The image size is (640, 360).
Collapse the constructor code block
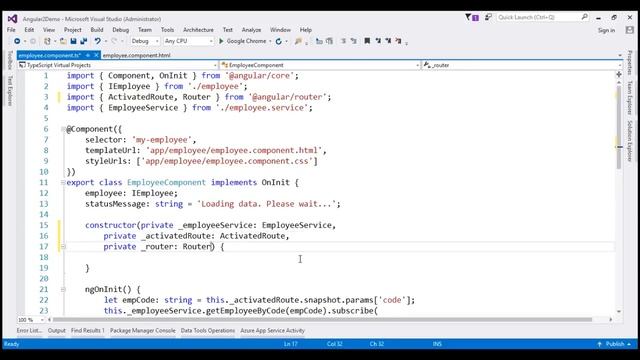(63, 247)
